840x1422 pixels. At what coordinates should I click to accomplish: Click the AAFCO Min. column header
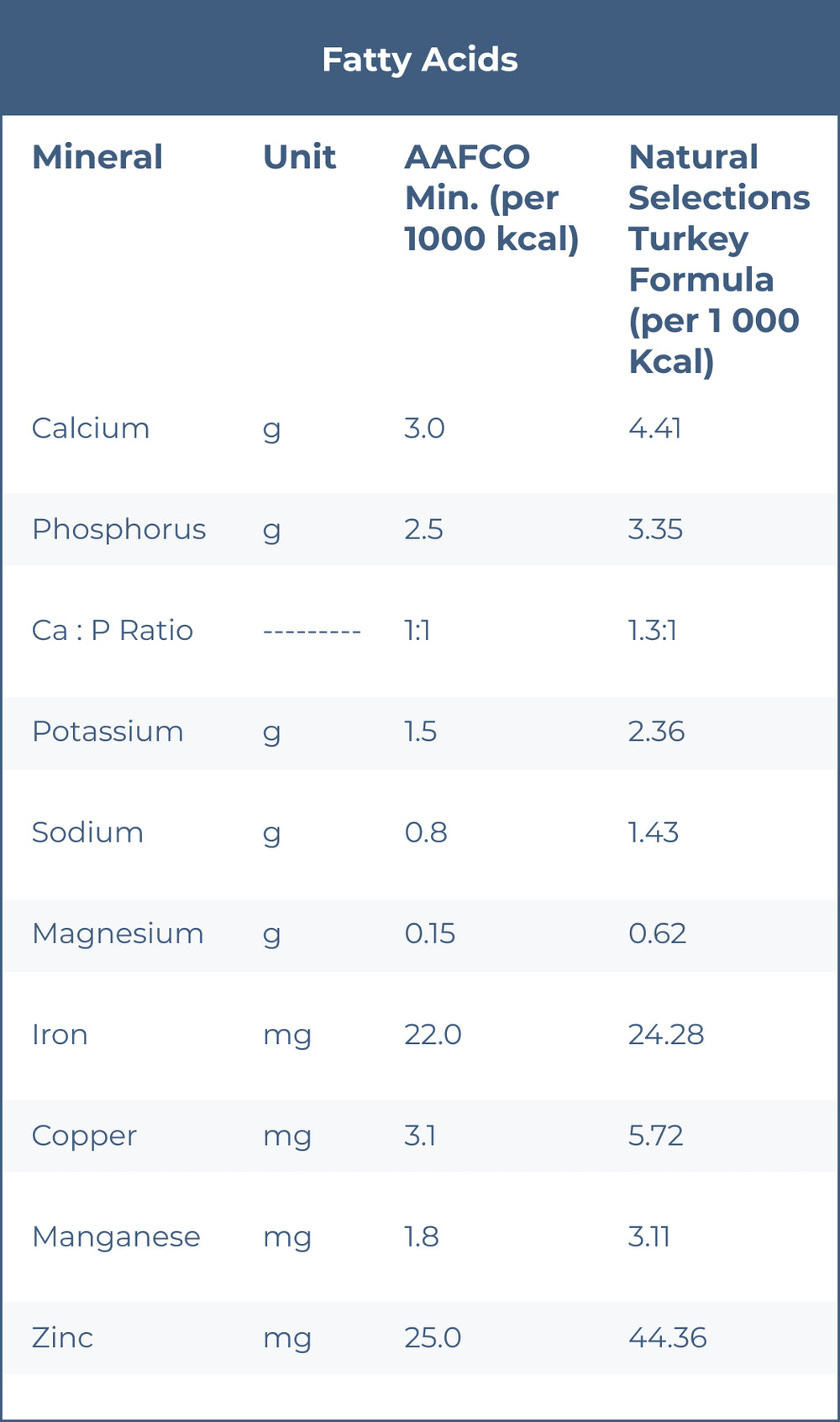click(491, 198)
